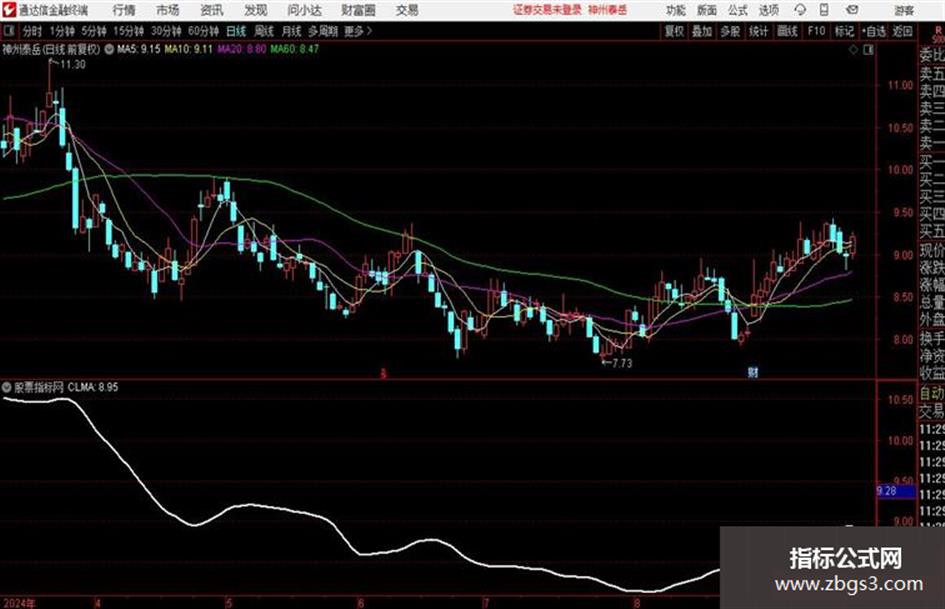Expand dropdown beside 股票指标网 sub-indicator
The image size is (945, 609).
tap(7, 387)
